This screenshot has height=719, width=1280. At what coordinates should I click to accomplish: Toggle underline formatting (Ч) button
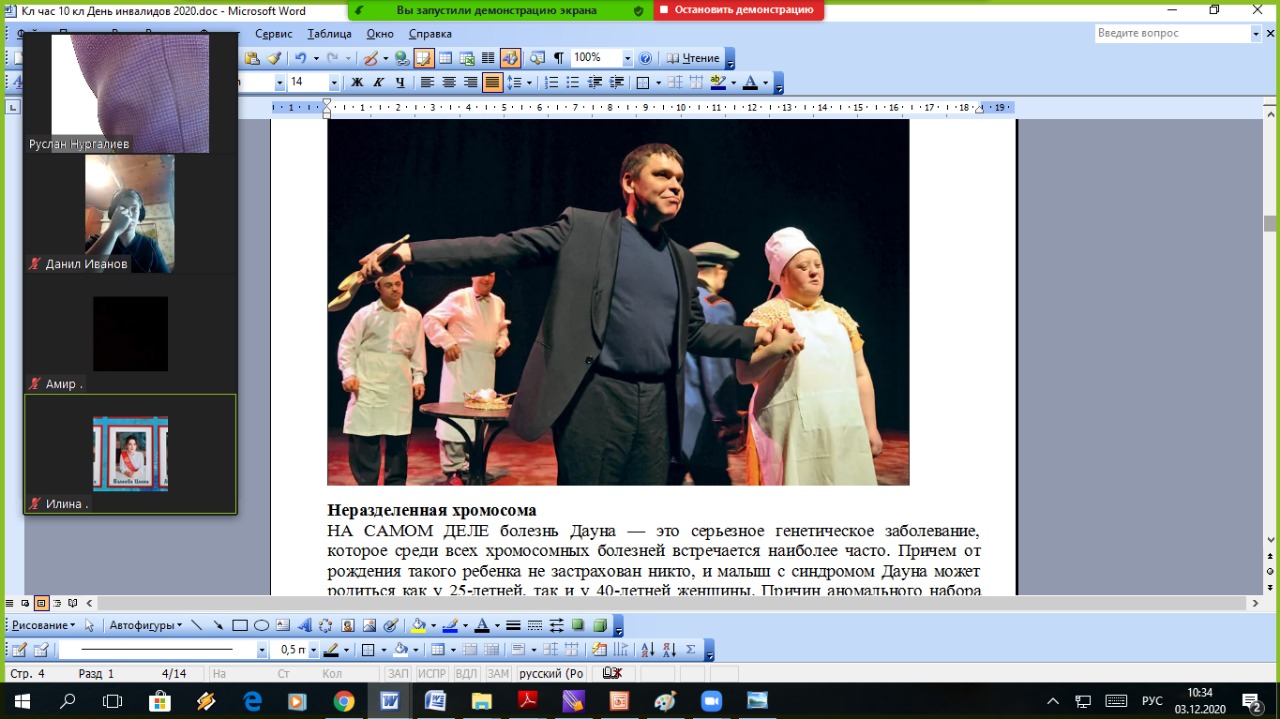[401, 83]
